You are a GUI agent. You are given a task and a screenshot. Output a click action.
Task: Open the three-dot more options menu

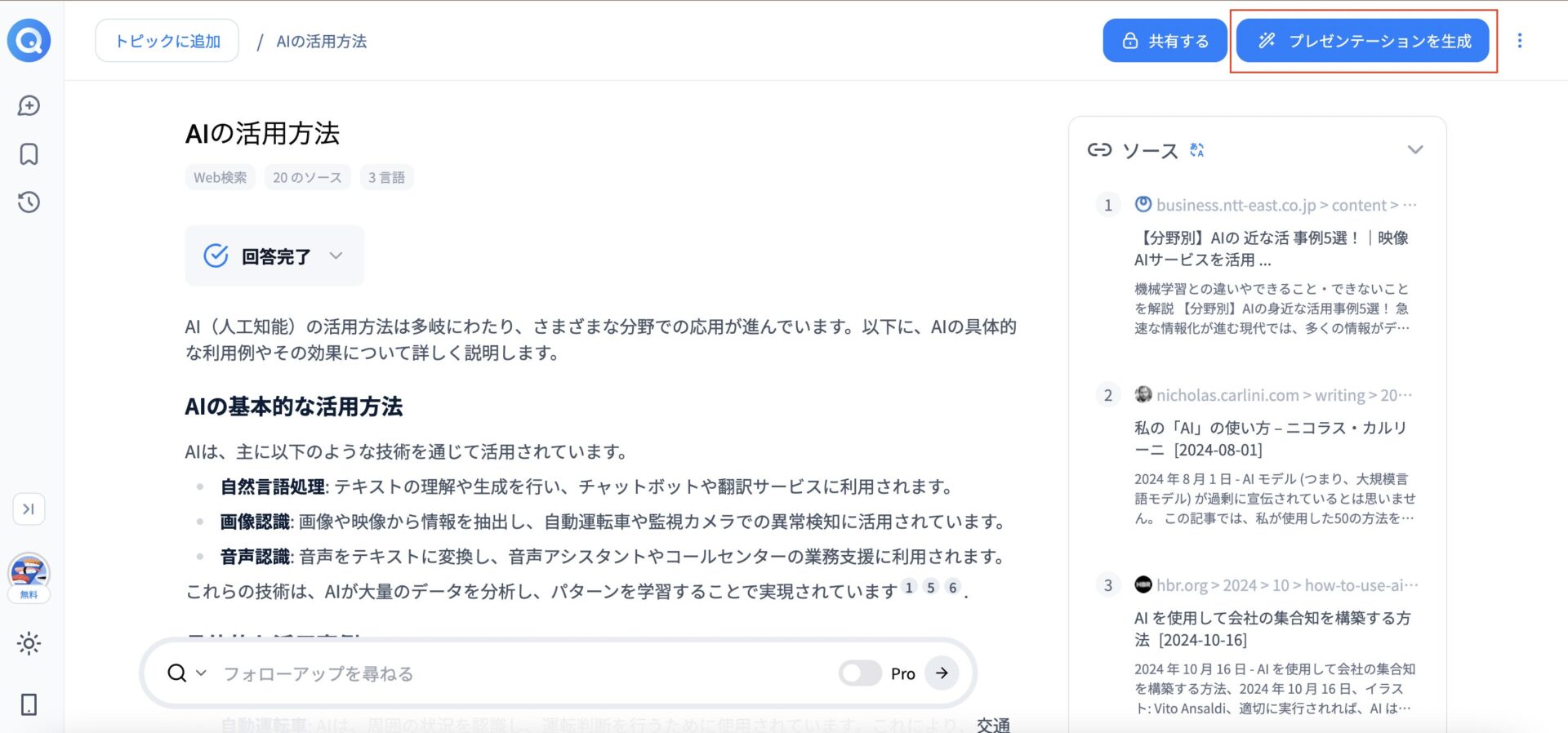point(1520,41)
